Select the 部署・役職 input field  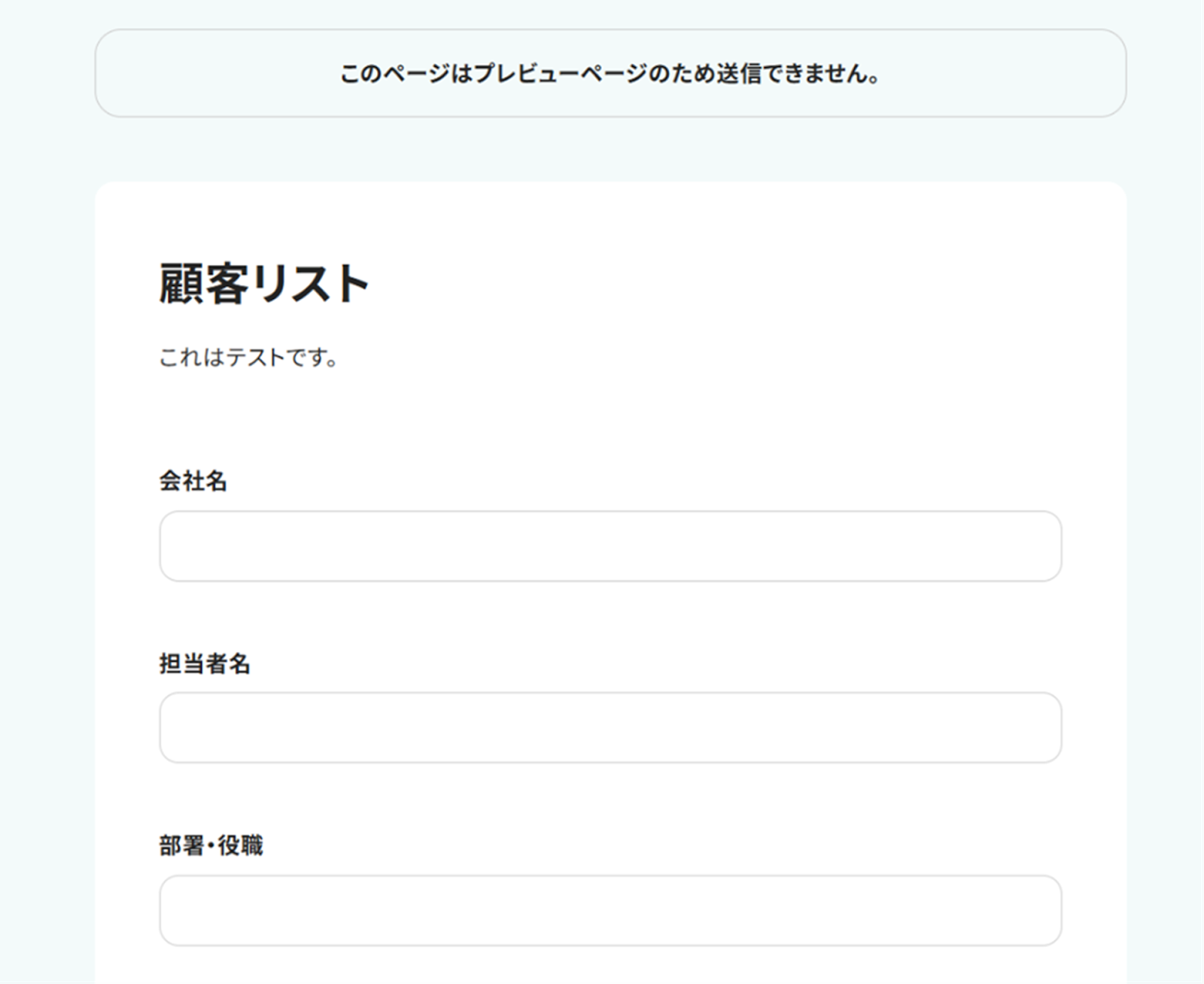(610, 909)
